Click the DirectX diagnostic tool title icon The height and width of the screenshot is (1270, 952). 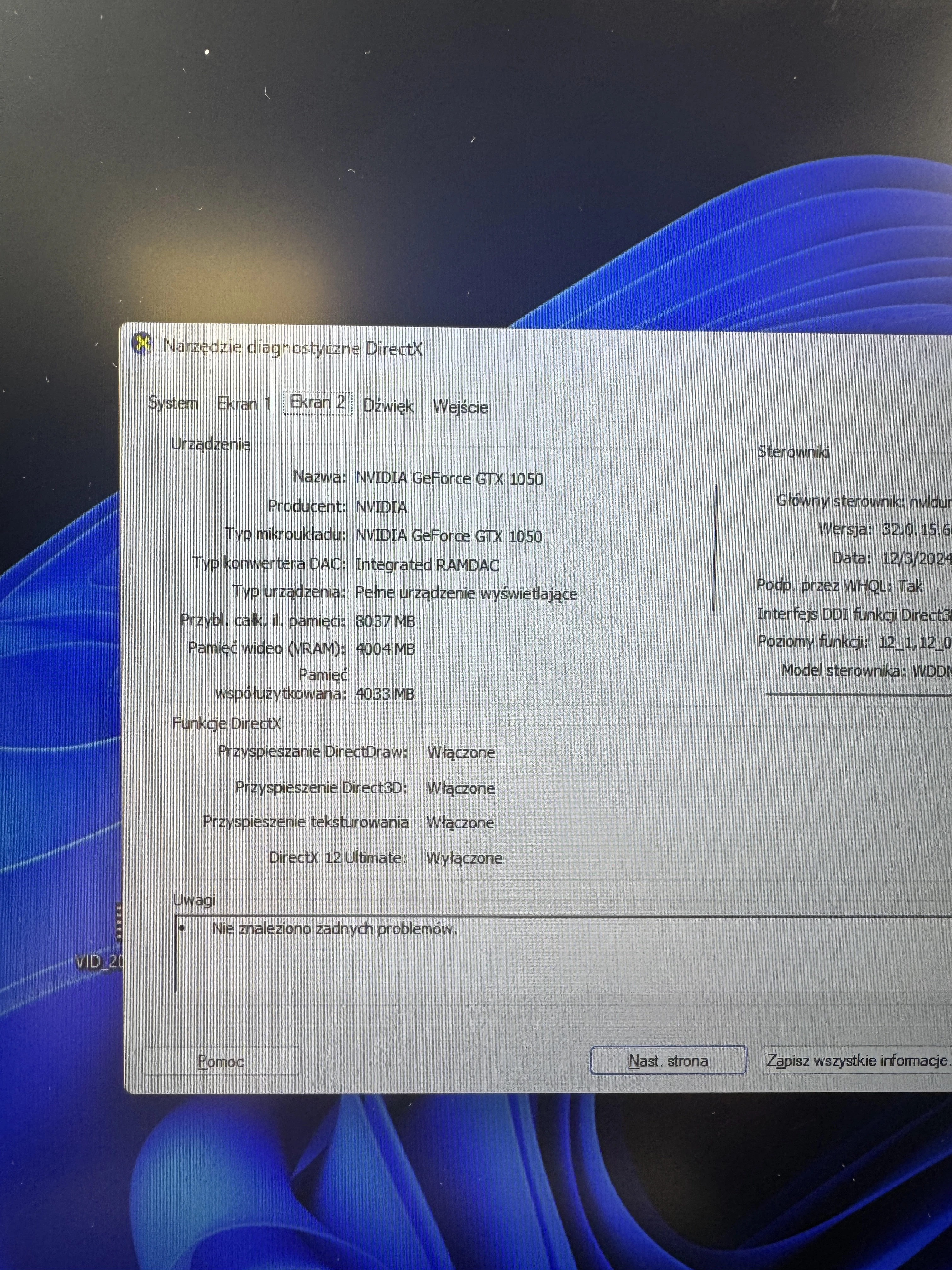click(142, 345)
